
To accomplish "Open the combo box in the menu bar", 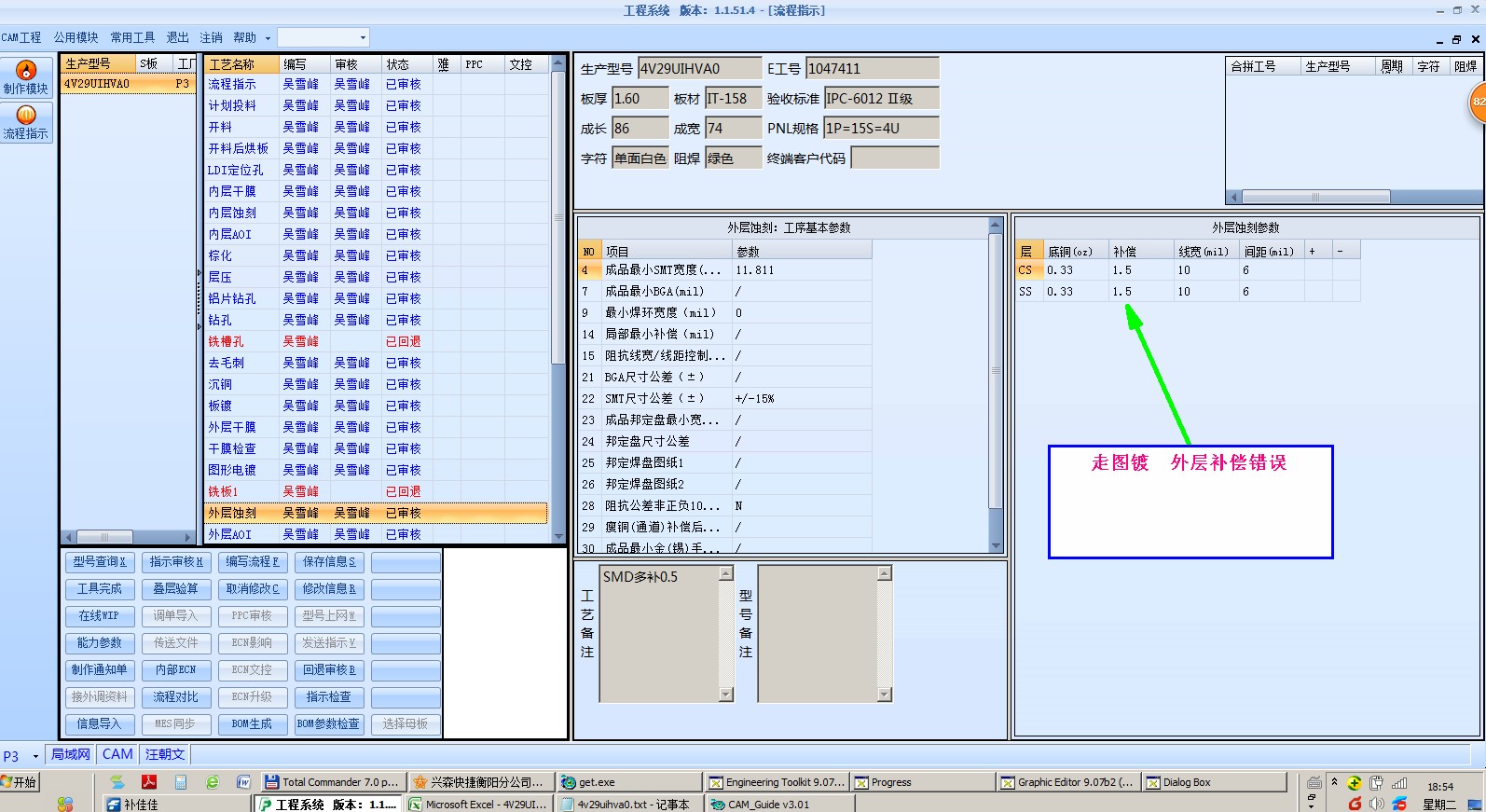I will tap(323, 37).
